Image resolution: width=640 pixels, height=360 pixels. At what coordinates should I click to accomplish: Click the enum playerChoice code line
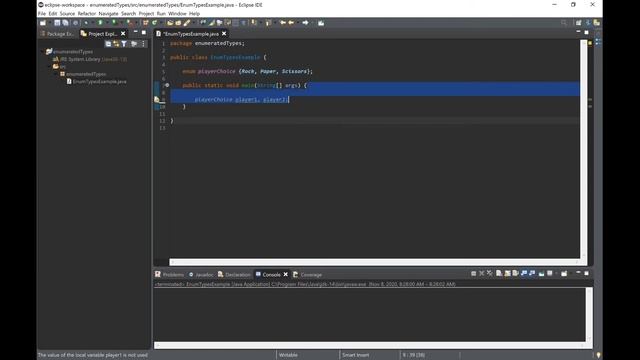(x=247, y=71)
